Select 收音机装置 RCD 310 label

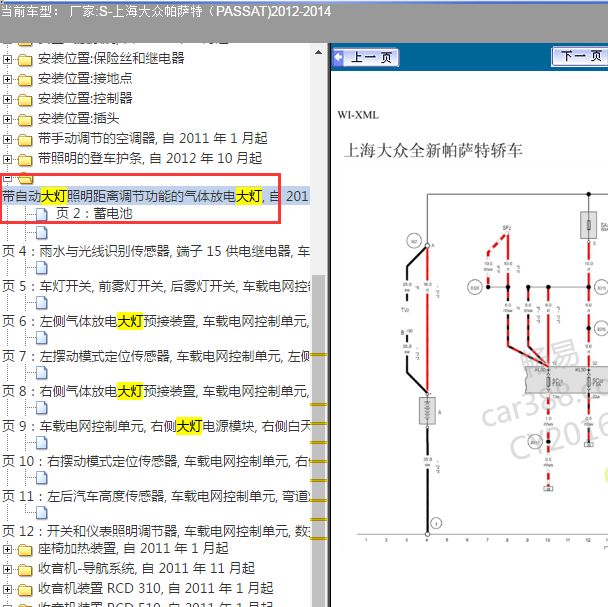[155, 589]
